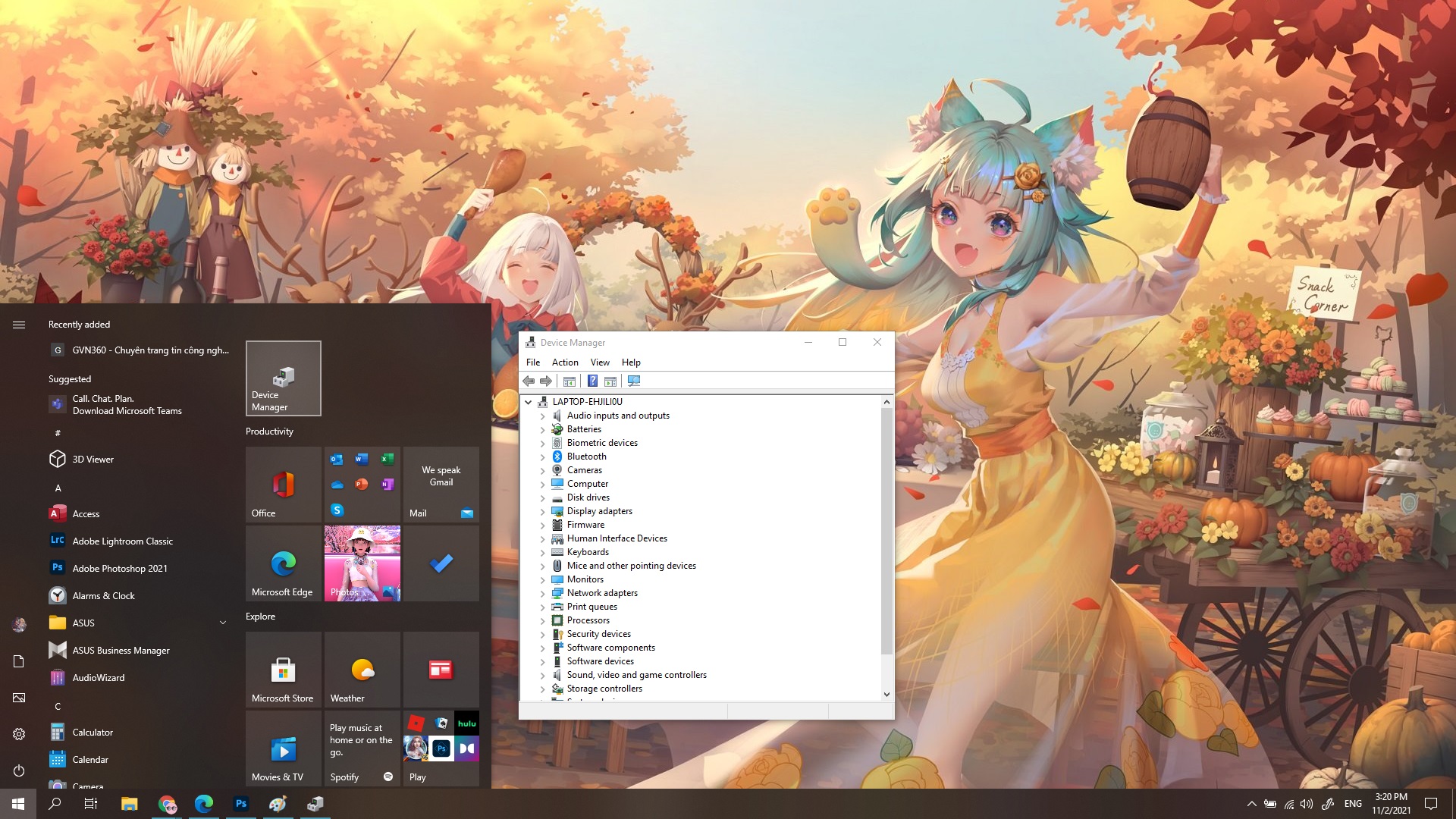Open Wi-Fi network flyout in tray

click(x=1288, y=804)
